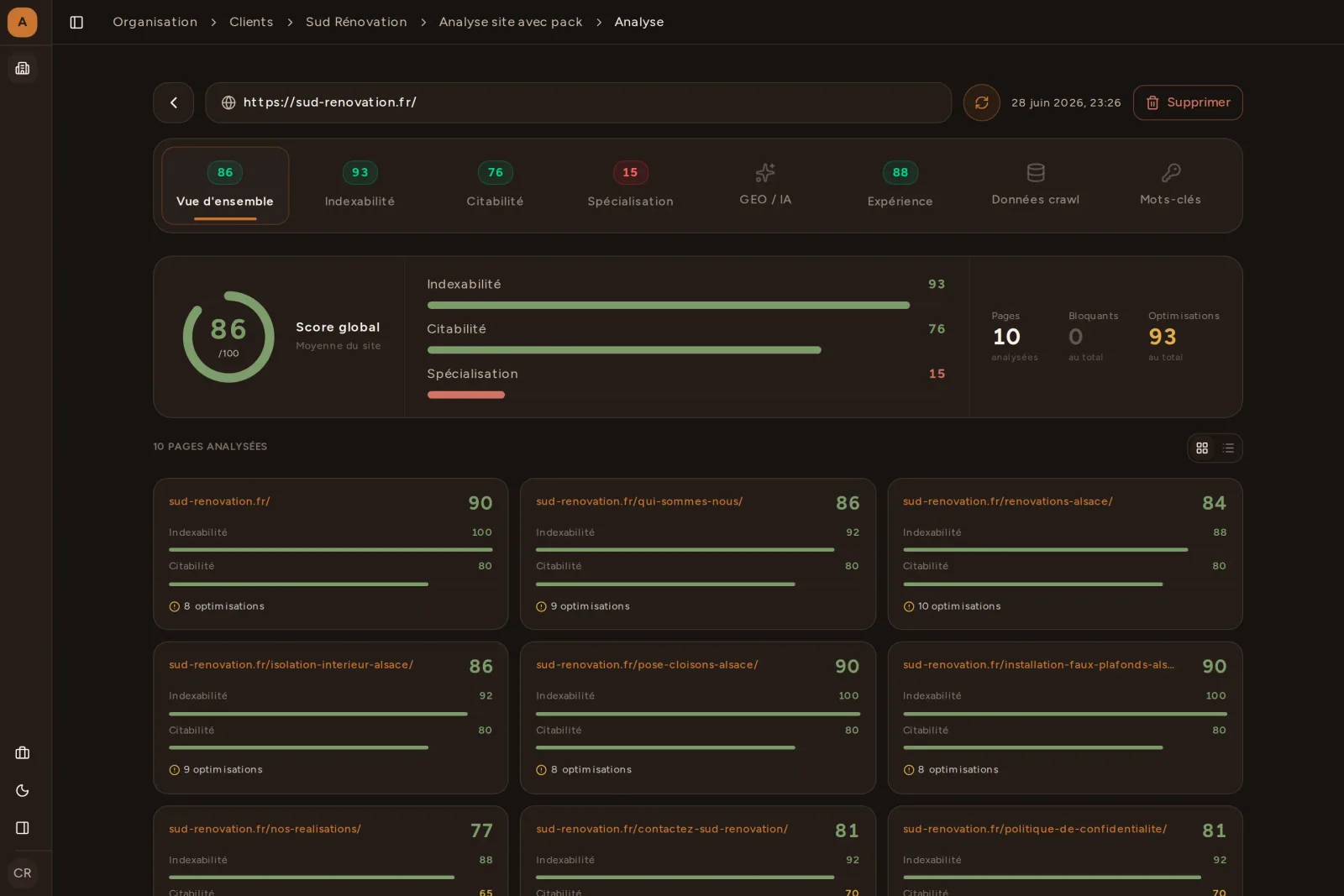The image size is (1344, 896).
Task: Go back with the left arrow button
Action: tap(174, 102)
